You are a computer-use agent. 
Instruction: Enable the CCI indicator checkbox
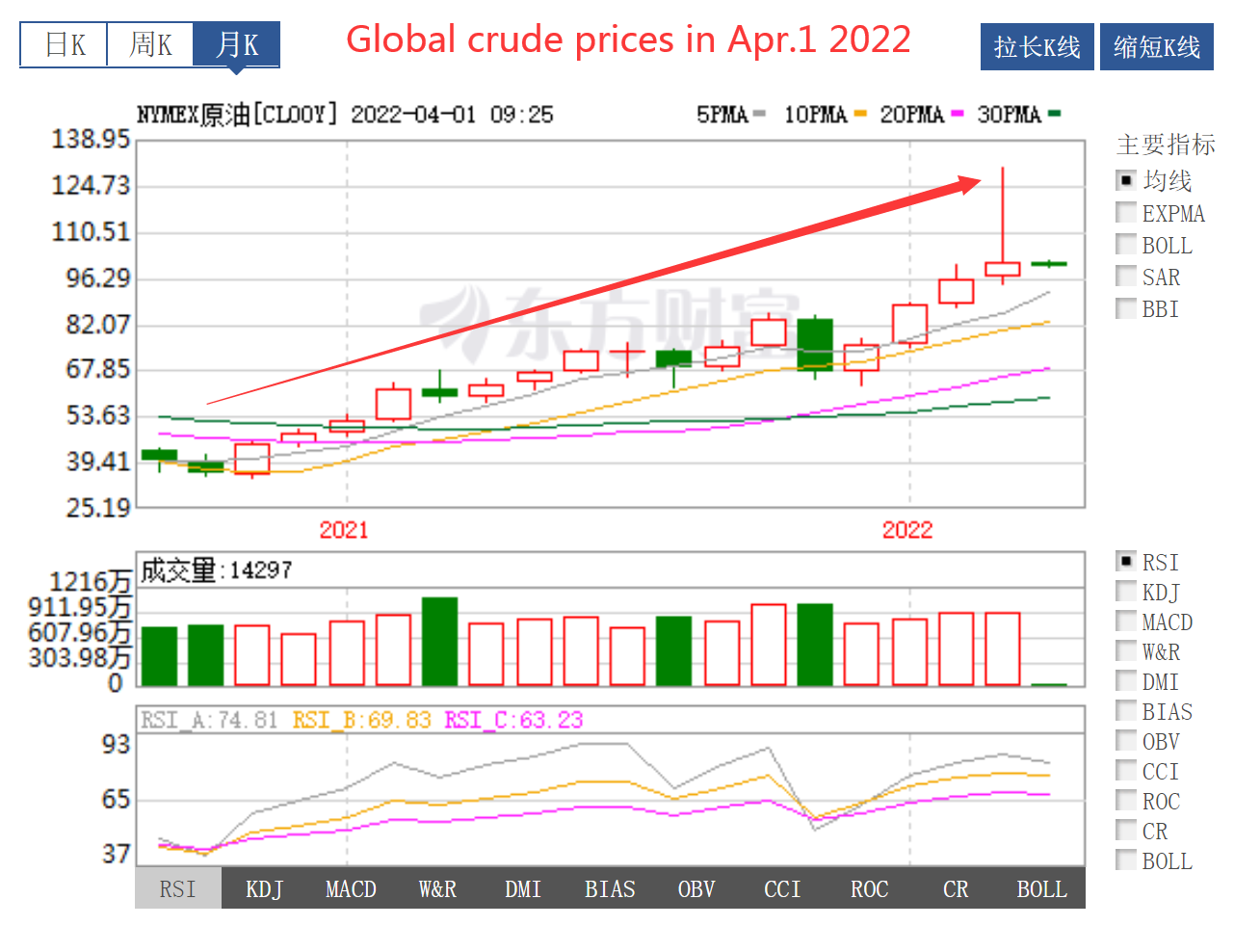[x=1126, y=770]
